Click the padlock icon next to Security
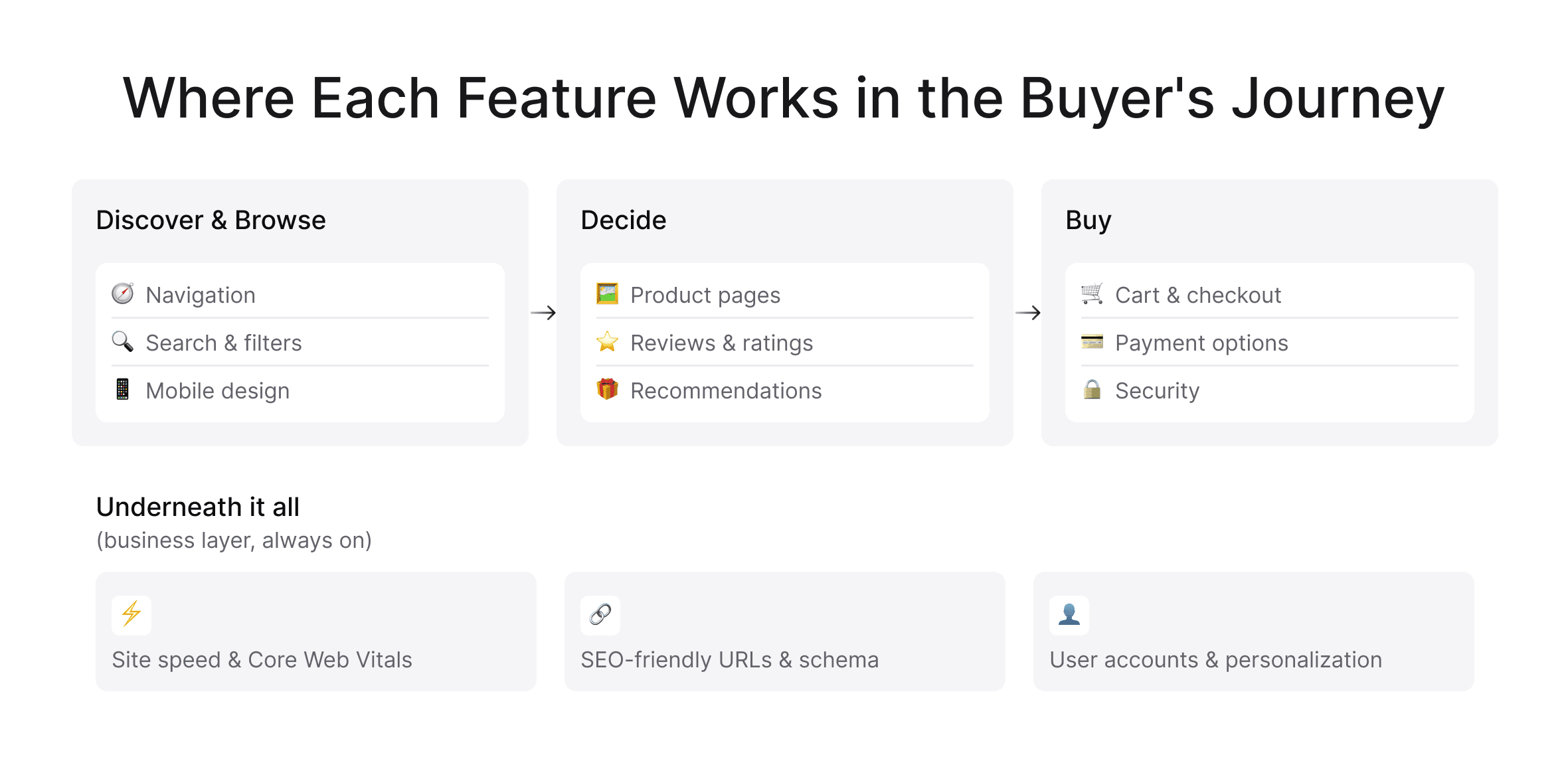The image size is (1568, 763). (x=1092, y=389)
